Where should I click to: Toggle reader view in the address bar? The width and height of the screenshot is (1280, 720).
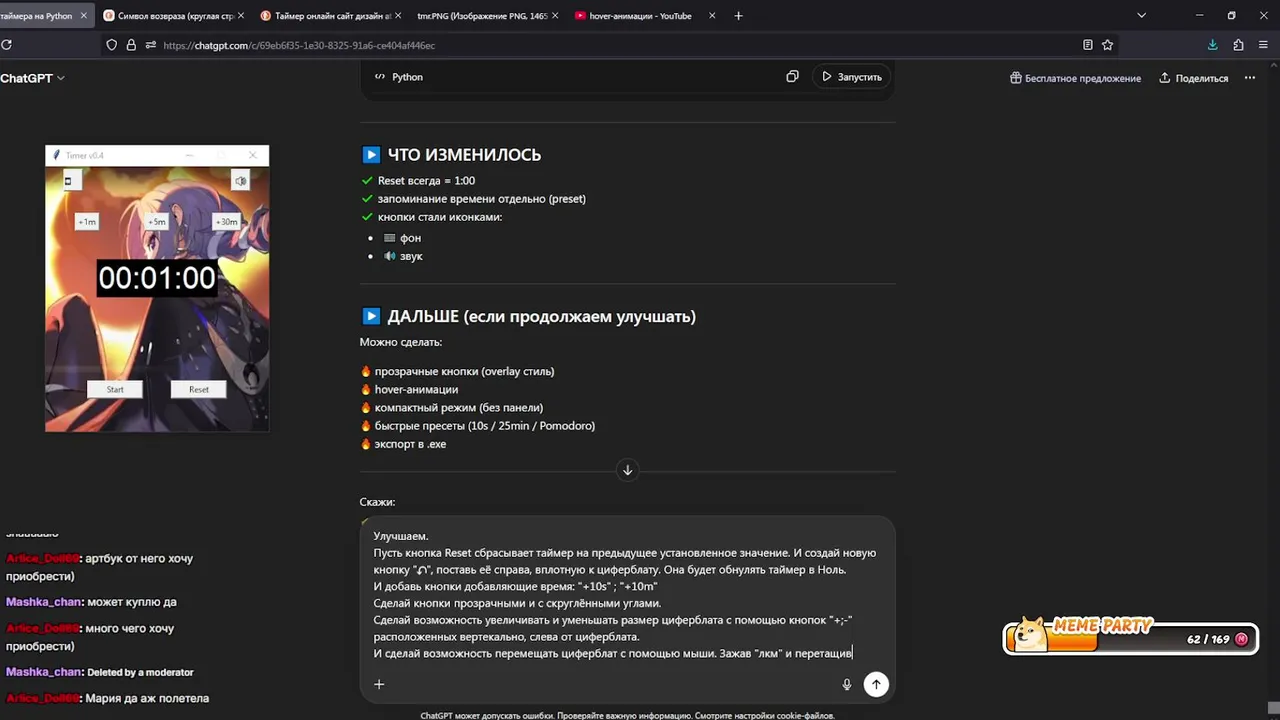click(1088, 45)
